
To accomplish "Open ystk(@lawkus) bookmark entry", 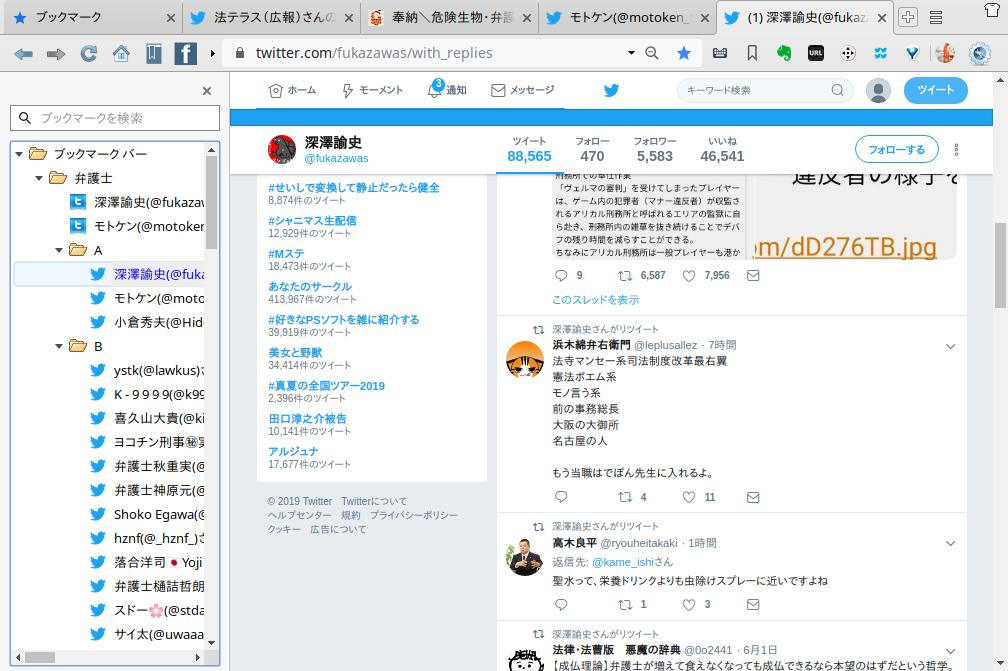I will (x=148, y=370).
